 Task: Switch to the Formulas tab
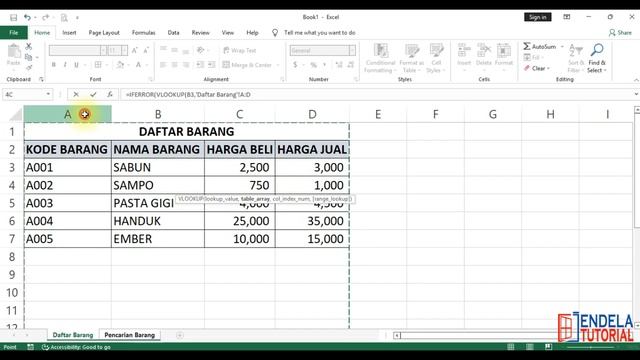coord(143,33)
